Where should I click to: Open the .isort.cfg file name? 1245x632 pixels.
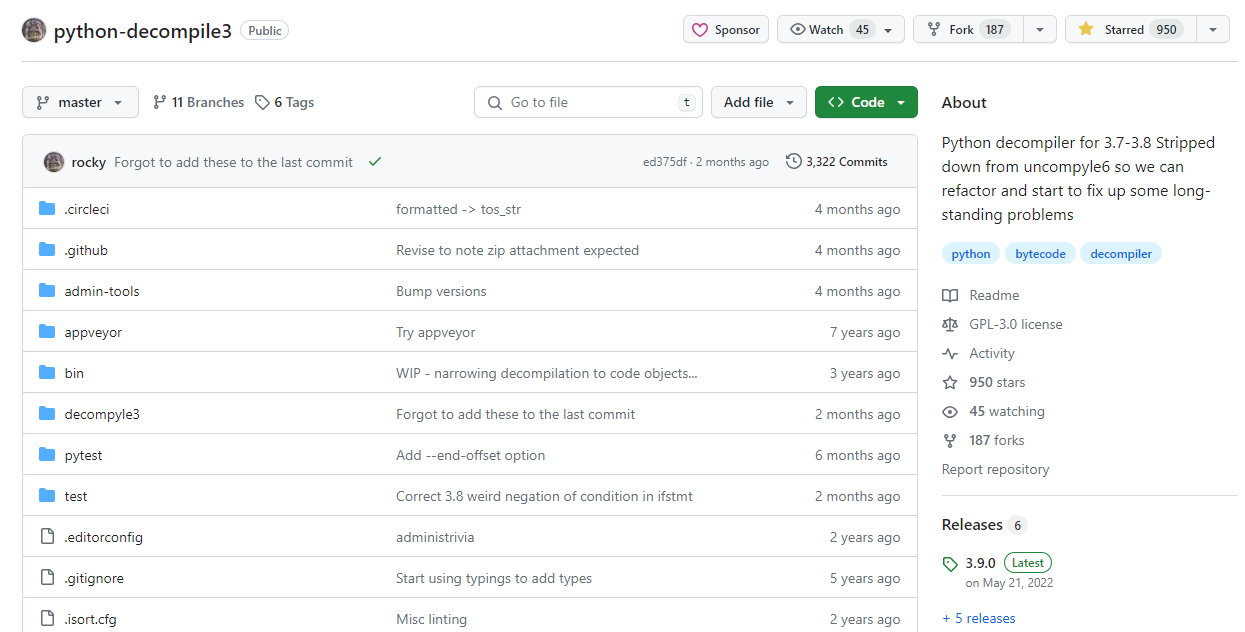tap(91, 619)
